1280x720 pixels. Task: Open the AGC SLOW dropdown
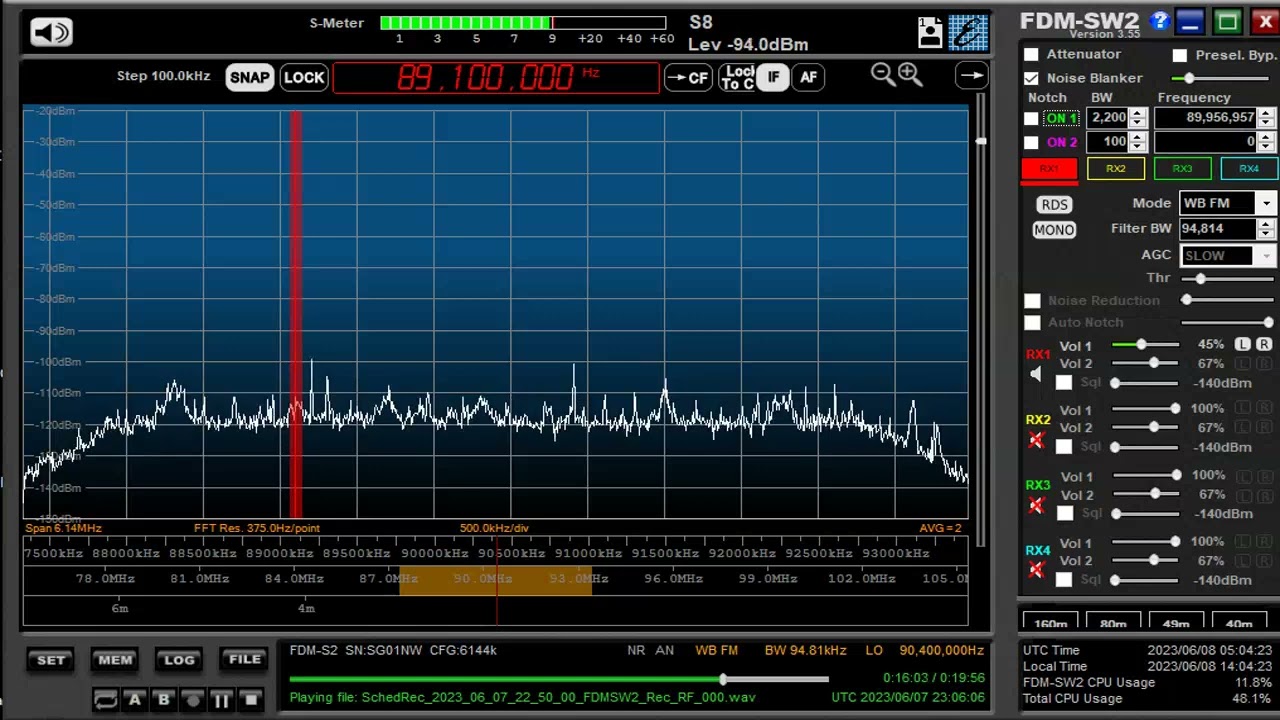(1266, 256)
